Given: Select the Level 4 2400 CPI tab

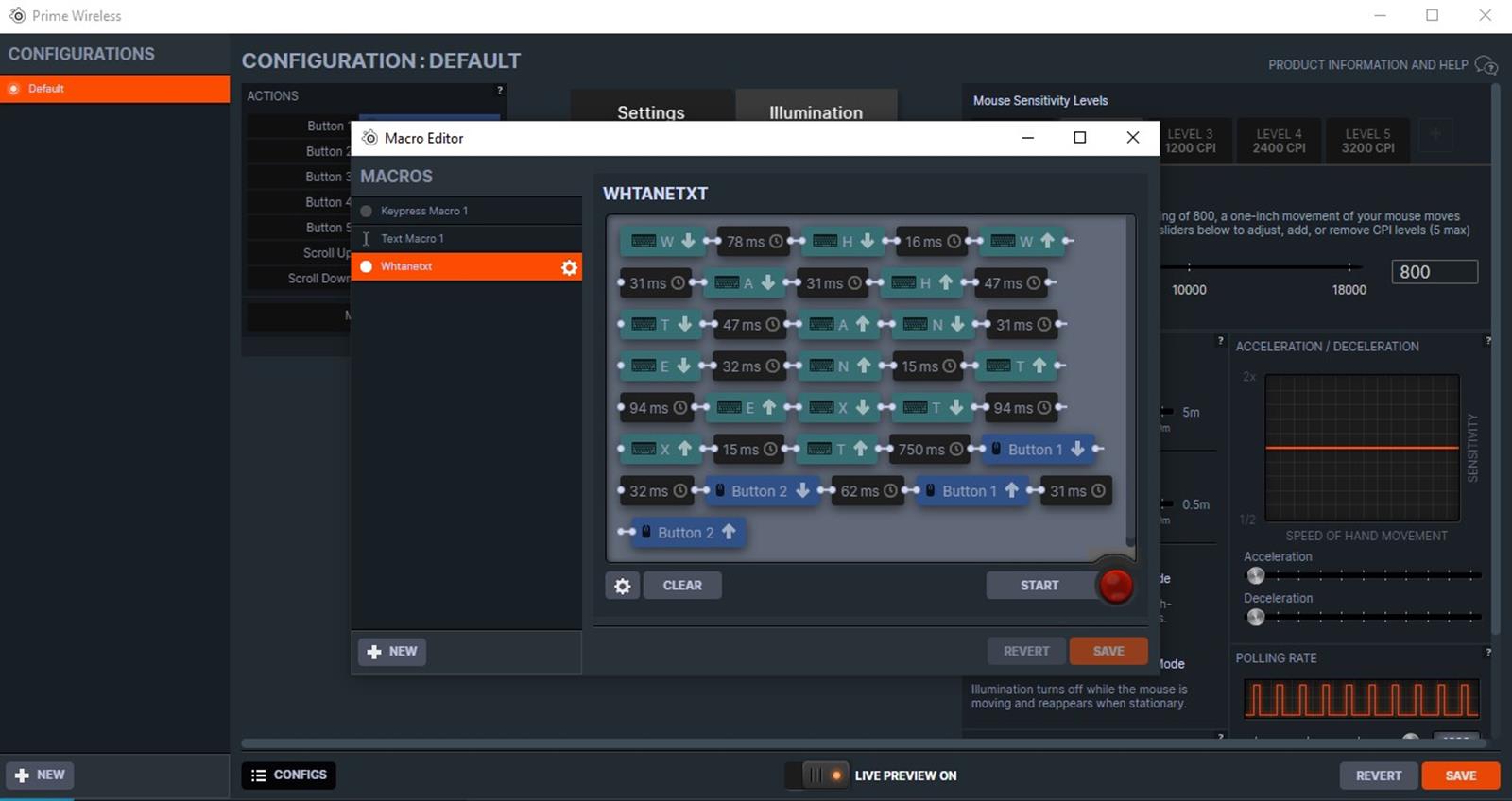Looking at the screenshot, I should point(1279,141).
